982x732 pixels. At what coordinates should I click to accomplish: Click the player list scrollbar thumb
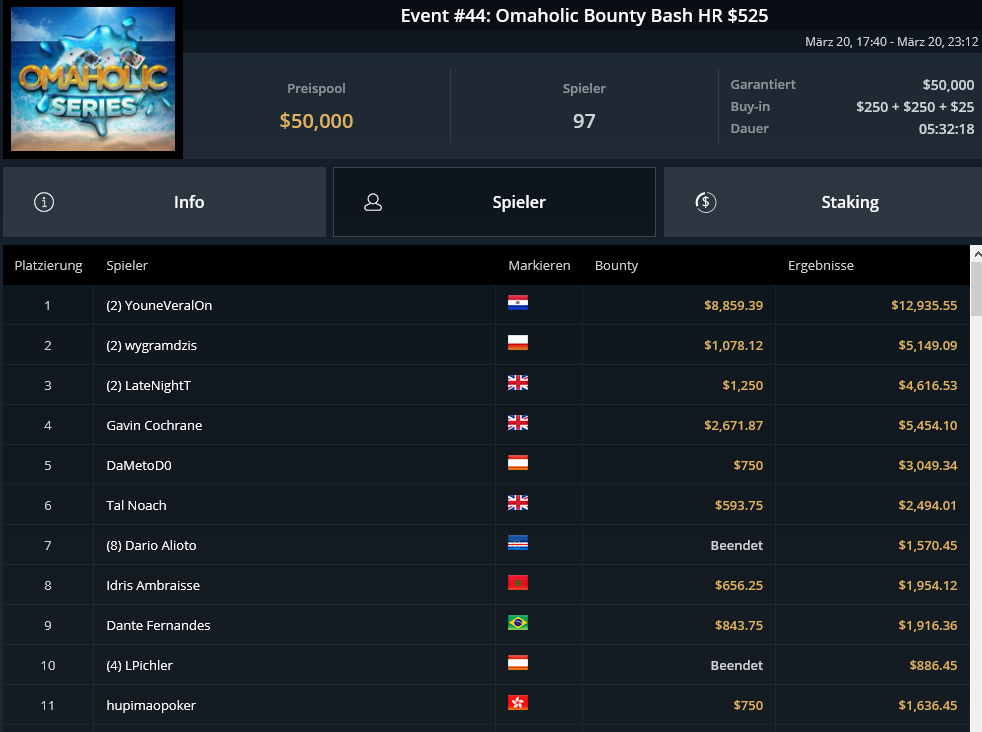[976, 289]
